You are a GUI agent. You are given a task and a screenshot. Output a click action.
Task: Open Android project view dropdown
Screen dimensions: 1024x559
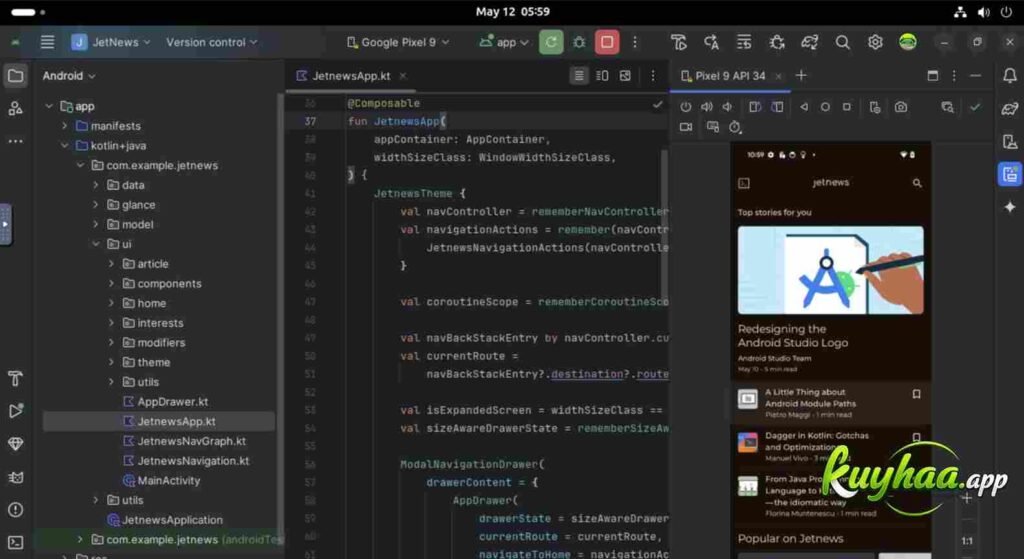pos(69,76)
